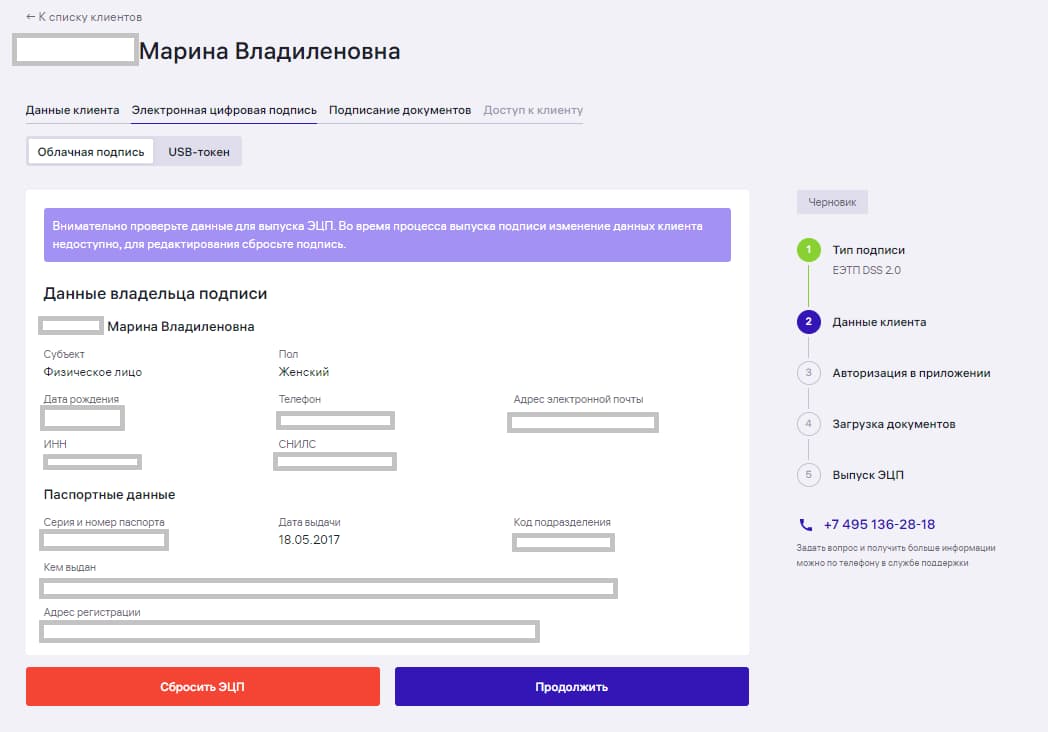Click step 5 circle Выпуск ЭЦП
This screenshot has width=1048, height=732.
(808, 475)
